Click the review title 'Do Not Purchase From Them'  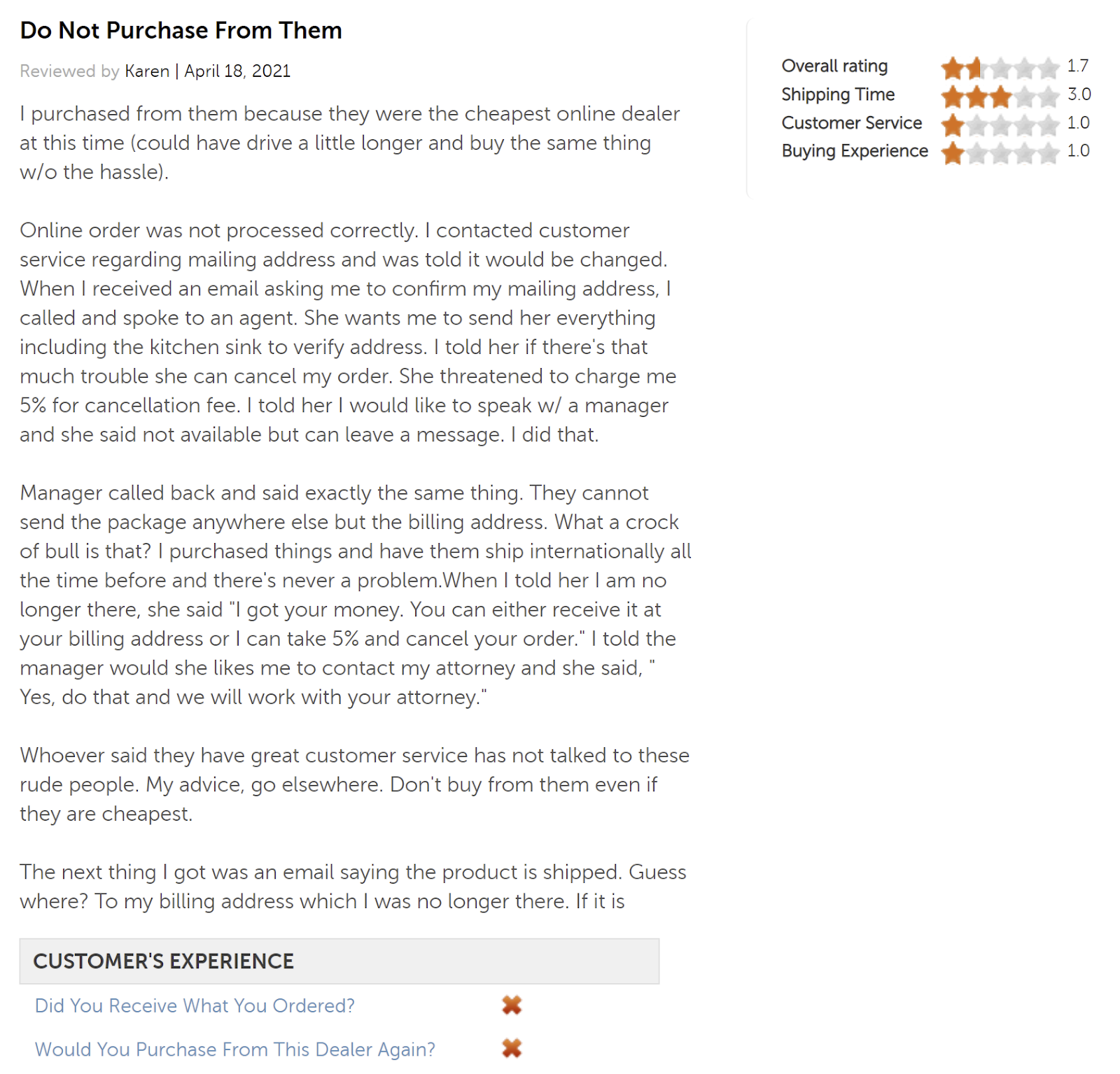[181, 31]
